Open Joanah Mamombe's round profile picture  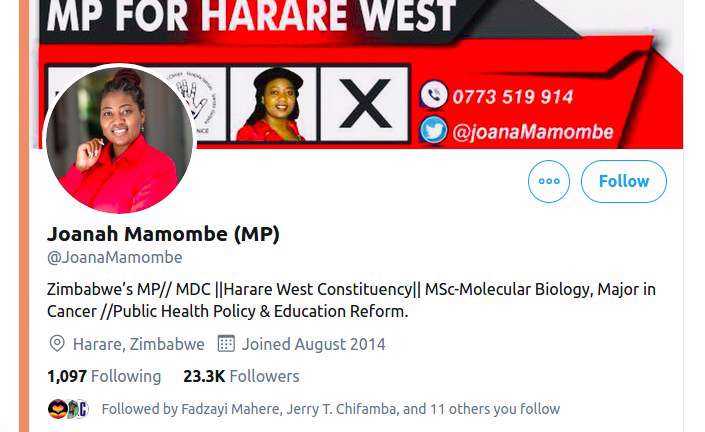pos(120,140)
